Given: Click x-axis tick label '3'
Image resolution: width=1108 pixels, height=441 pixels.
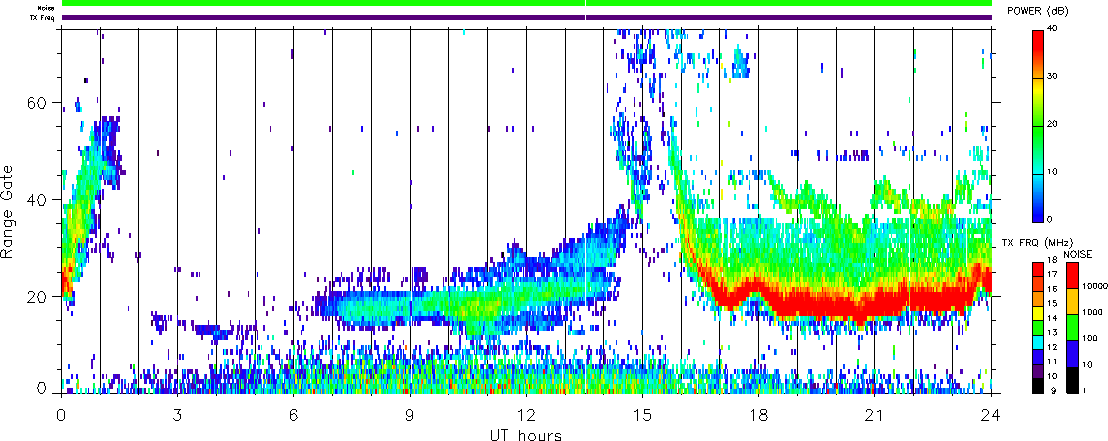Looking at the screenshot, I should pos(177,414).
